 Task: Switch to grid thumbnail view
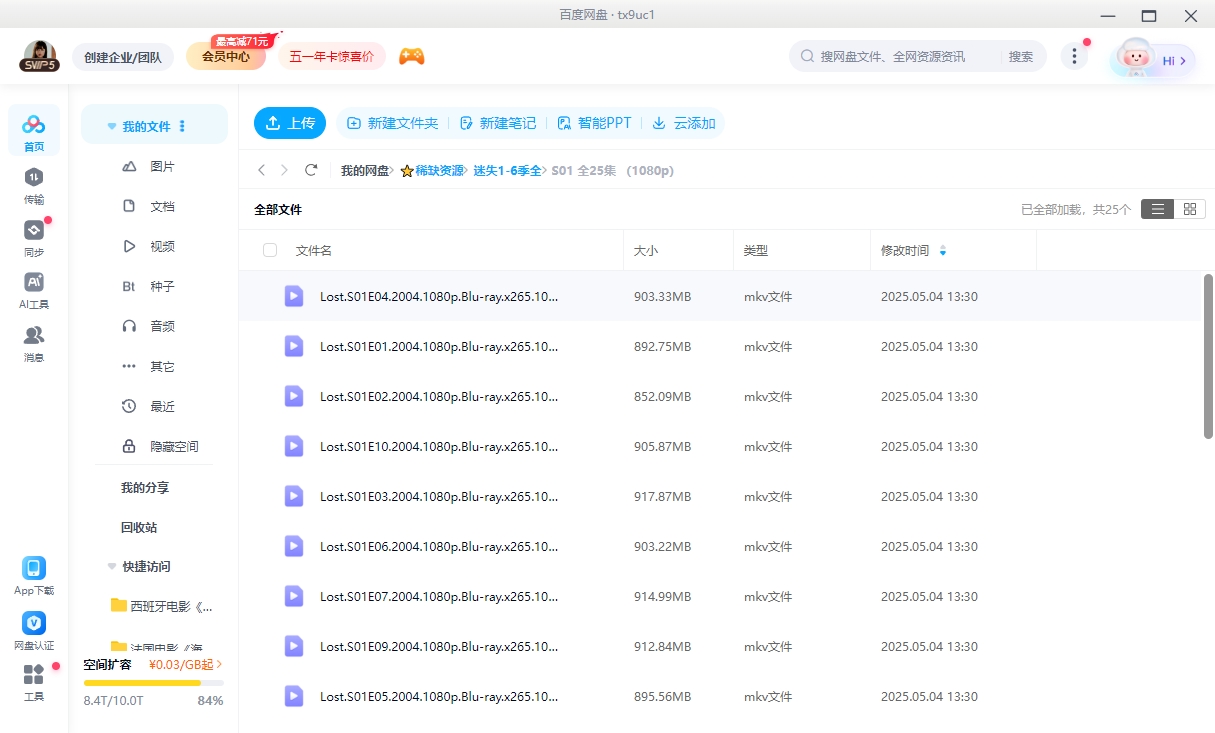click(1189, 209)
